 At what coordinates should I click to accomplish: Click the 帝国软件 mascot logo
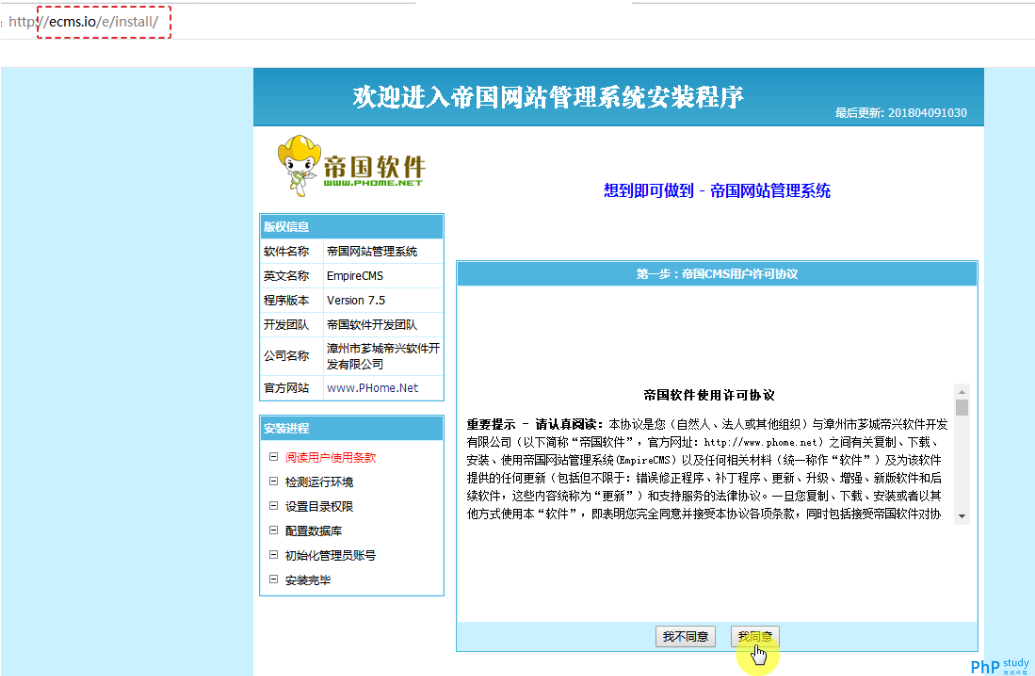(x=351, y=166)
